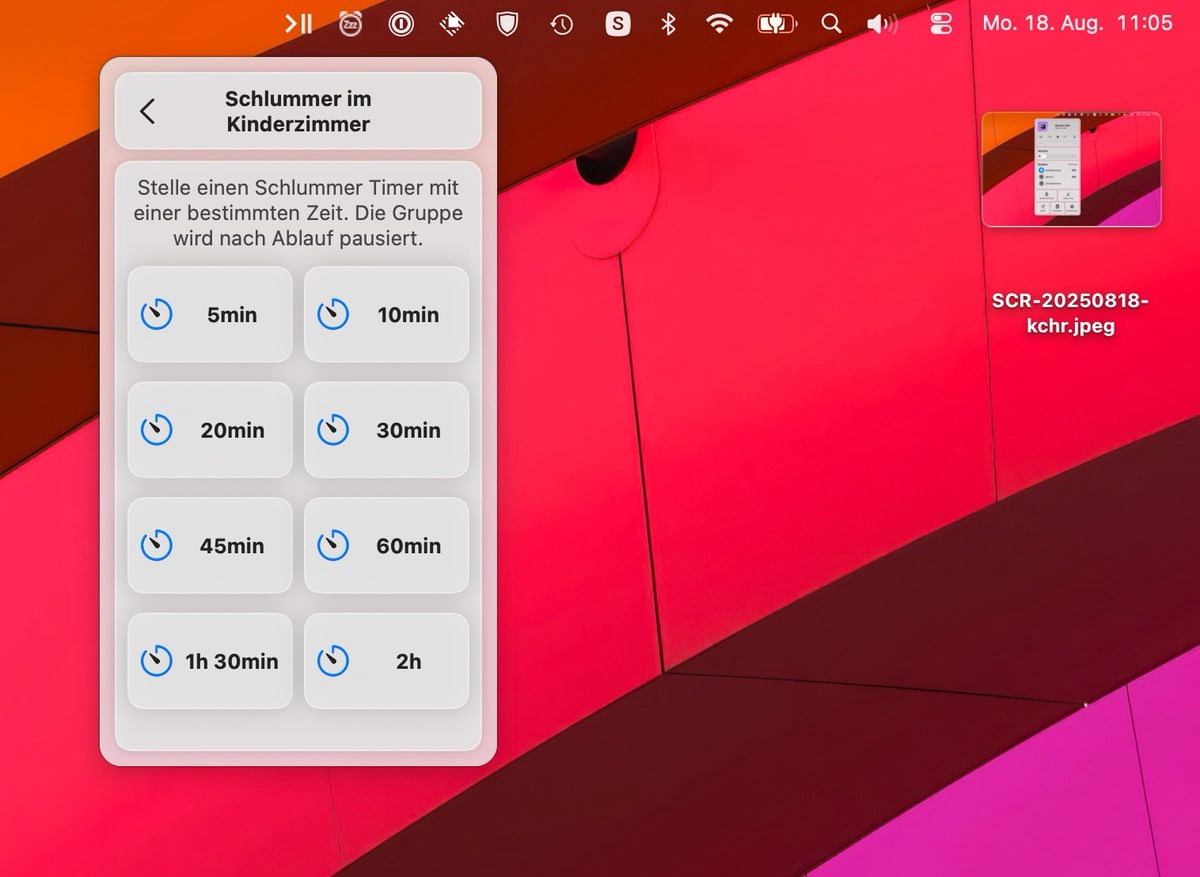Open the Time Machine menu bar icon
1200x877 pixels.
(x=562, y=24)
